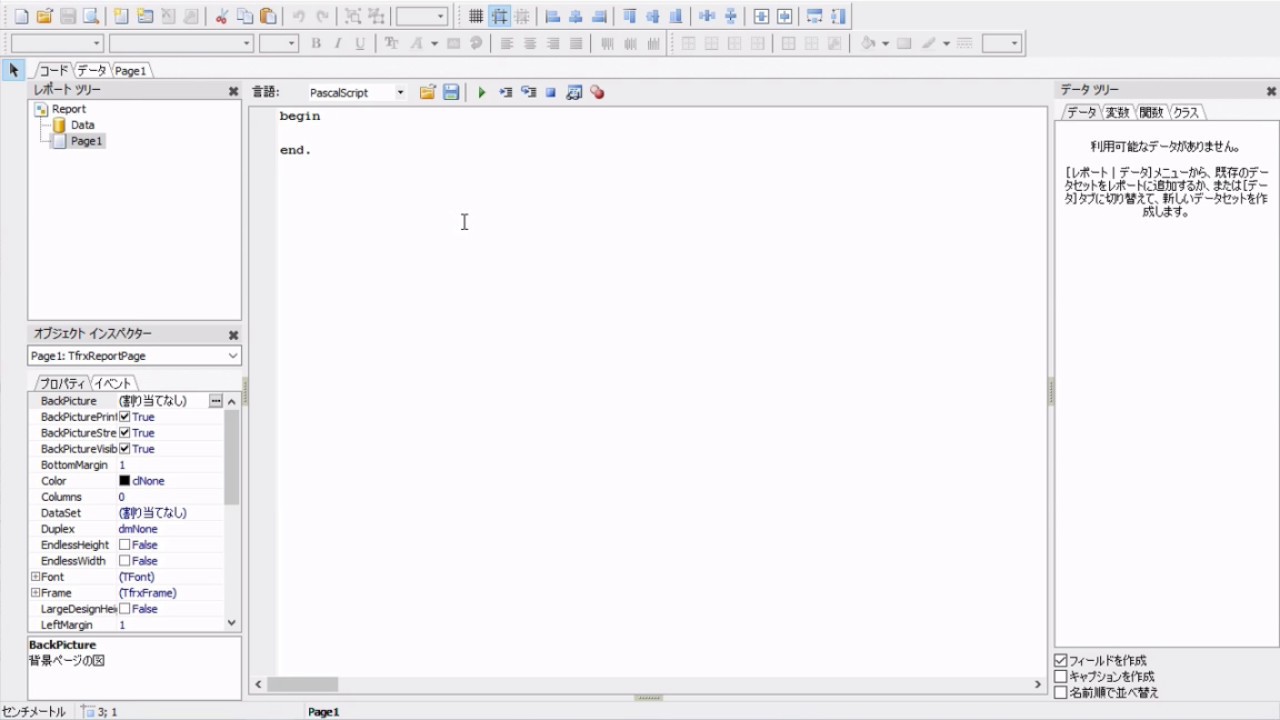Enable sorting fields by name checkbox
This screenshot has height=720, width=1280.
click(1061, 692)
